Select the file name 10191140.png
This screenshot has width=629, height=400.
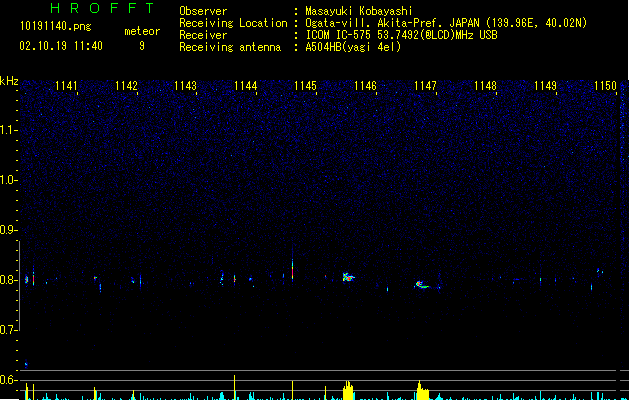point(56,27)
